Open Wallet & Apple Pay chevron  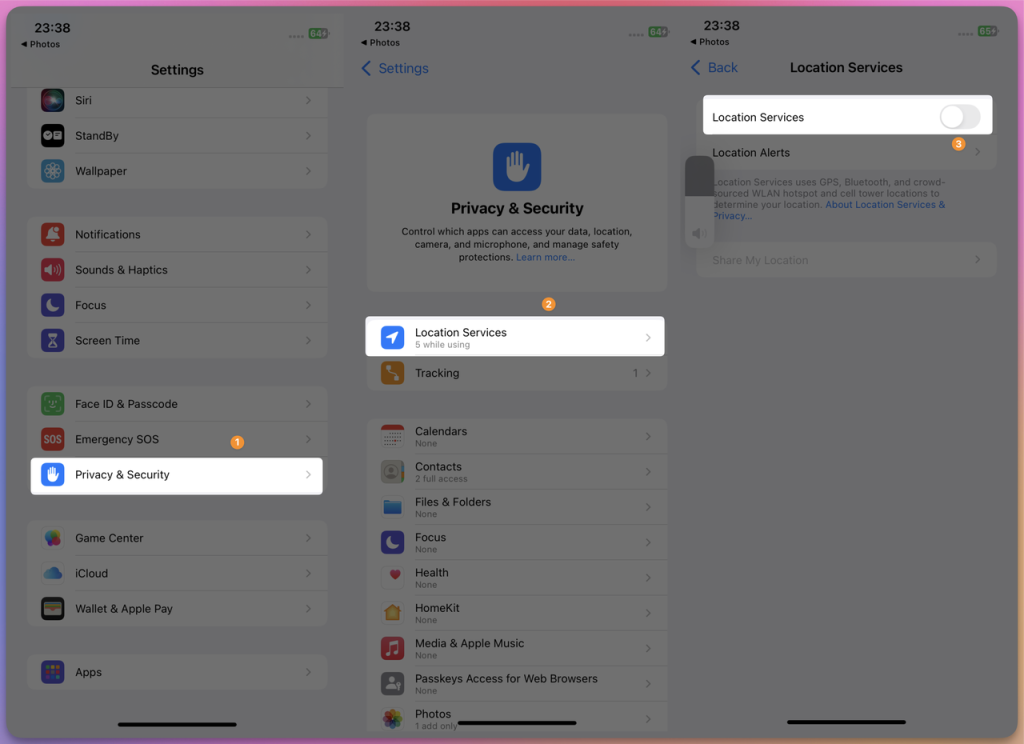coord(308,609)
